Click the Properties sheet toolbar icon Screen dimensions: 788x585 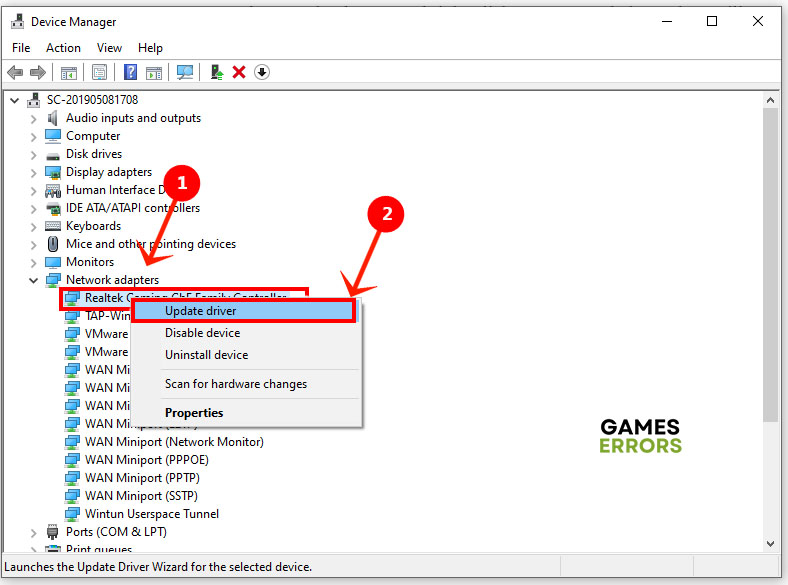pos(100,73)
